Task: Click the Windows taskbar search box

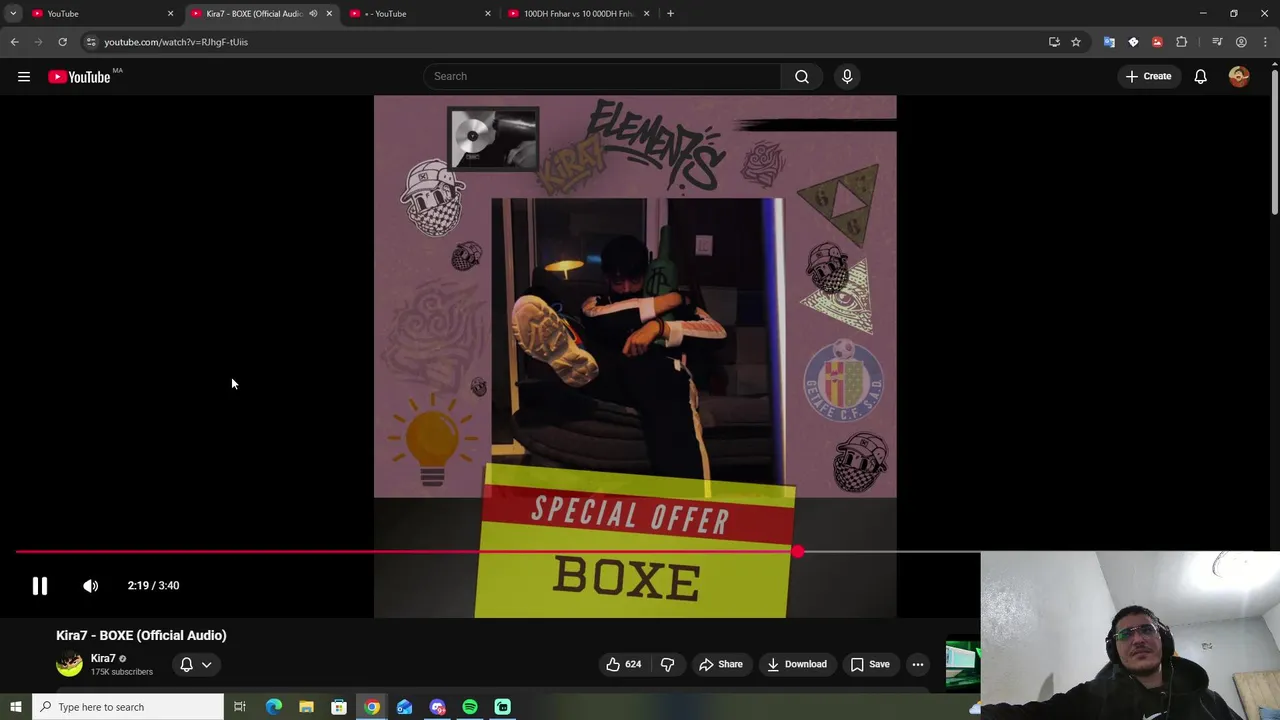Action: (x=128, y=707)
